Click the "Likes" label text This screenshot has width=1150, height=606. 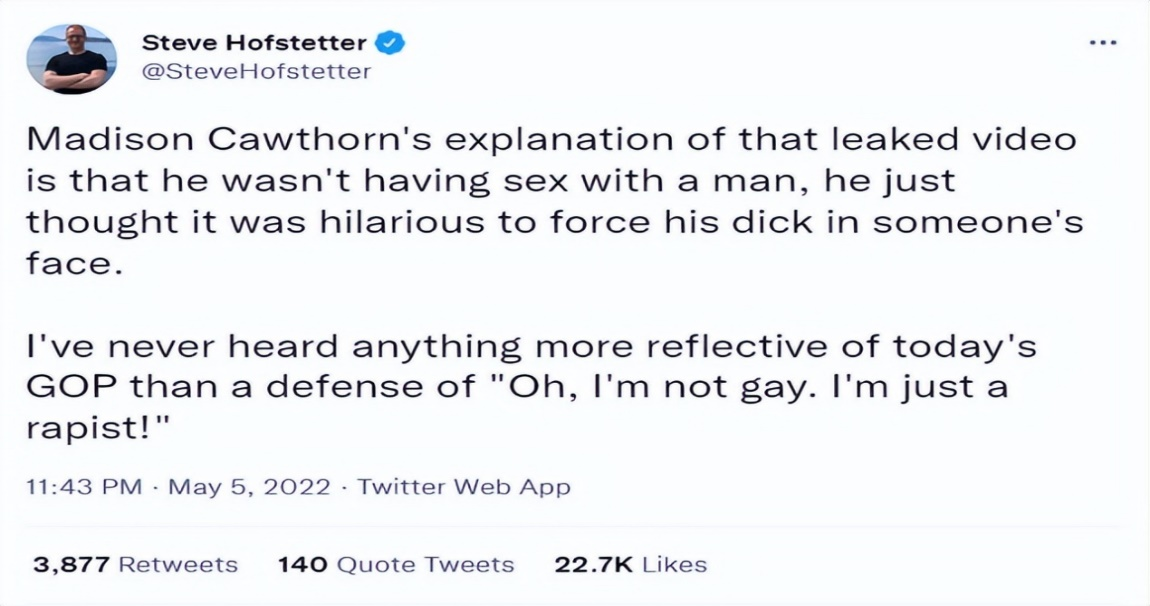(x=673, y=564)
